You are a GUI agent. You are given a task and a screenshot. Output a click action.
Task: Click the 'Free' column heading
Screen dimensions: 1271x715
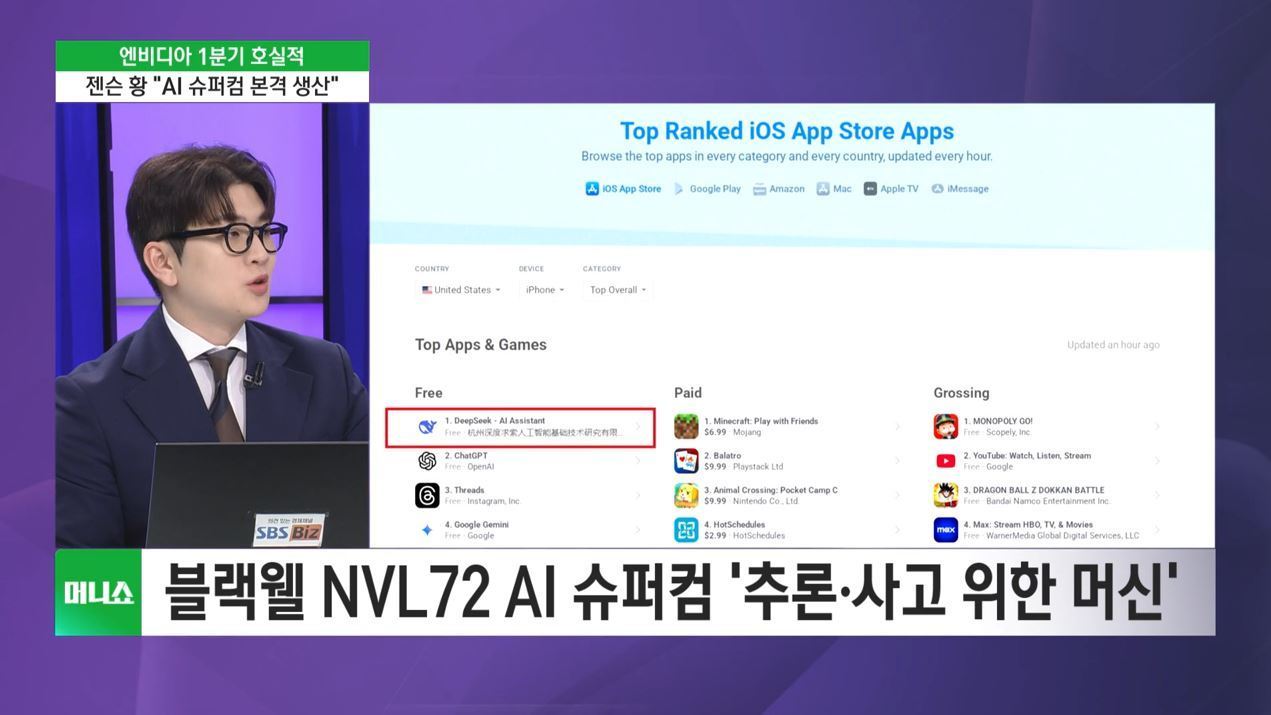428,393
